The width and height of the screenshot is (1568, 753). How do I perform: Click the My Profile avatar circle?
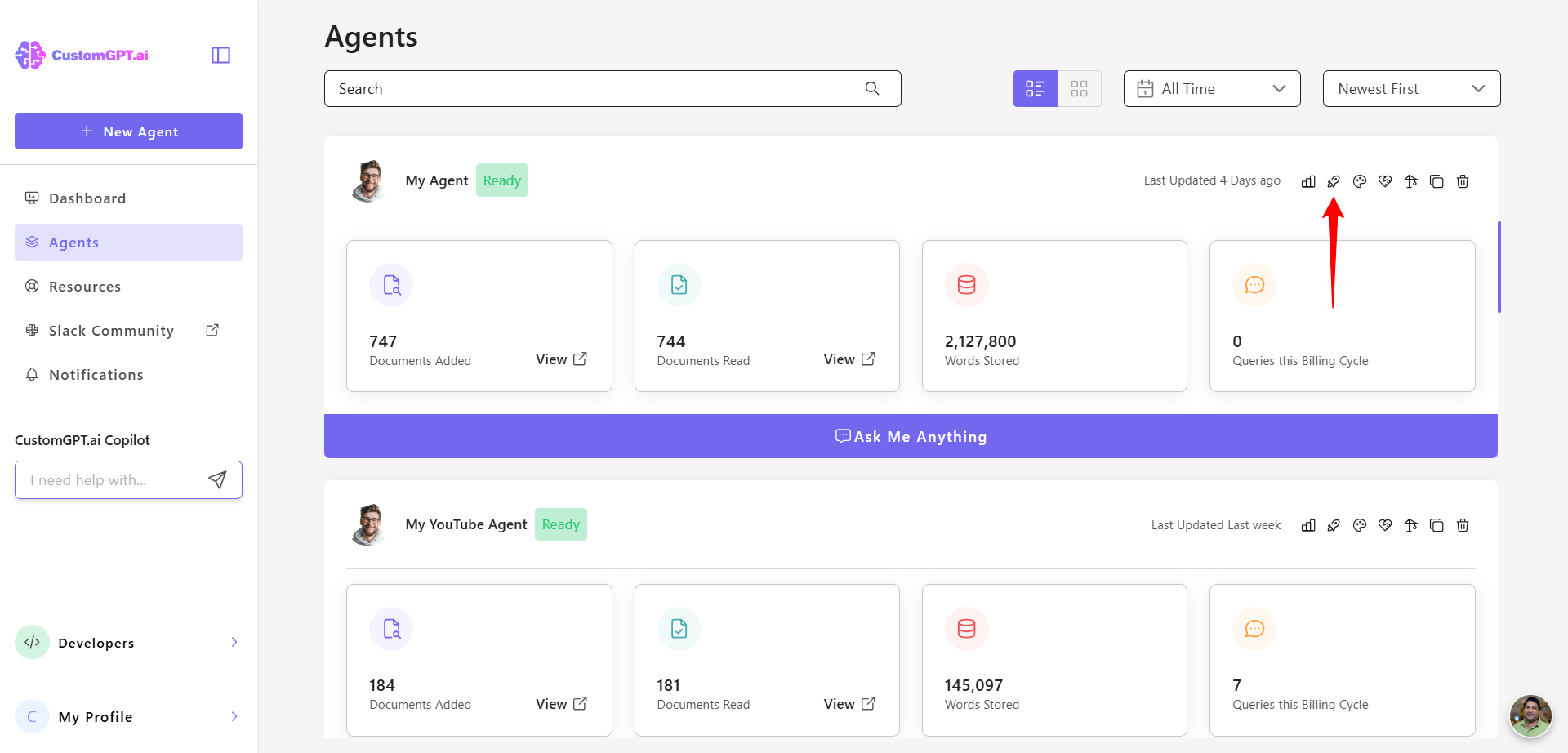pyautogui.click(x=33, y=716)
